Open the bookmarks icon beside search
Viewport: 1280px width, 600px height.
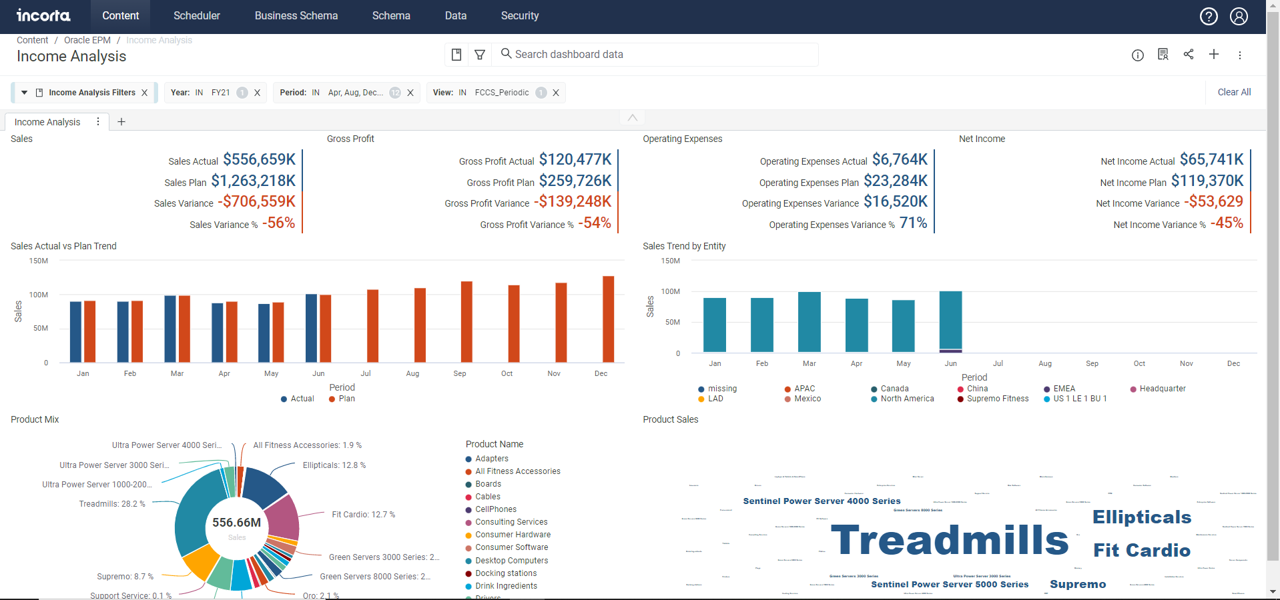[456, 54]
